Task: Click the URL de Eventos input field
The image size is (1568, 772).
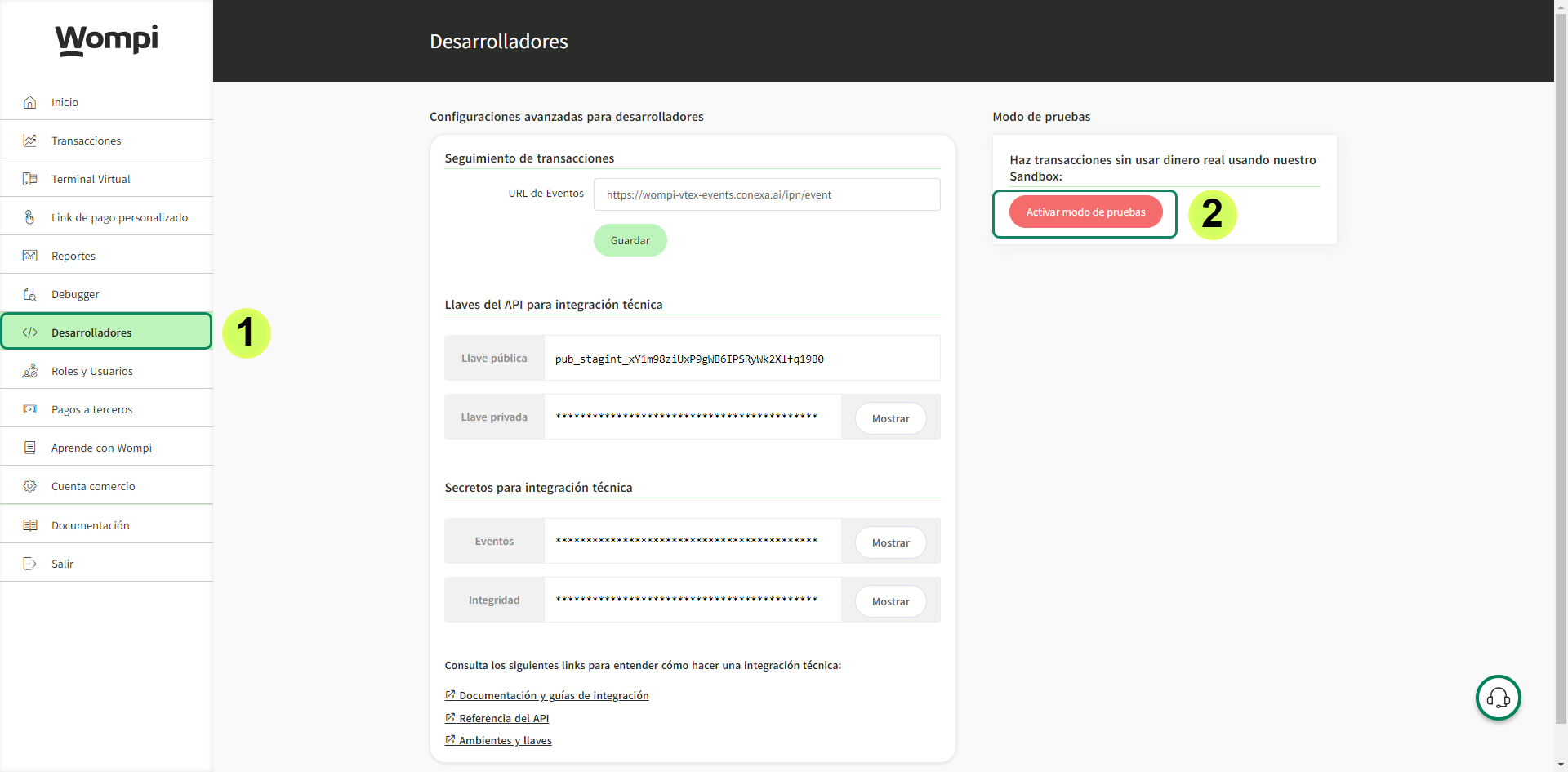Action: (766, 194)
